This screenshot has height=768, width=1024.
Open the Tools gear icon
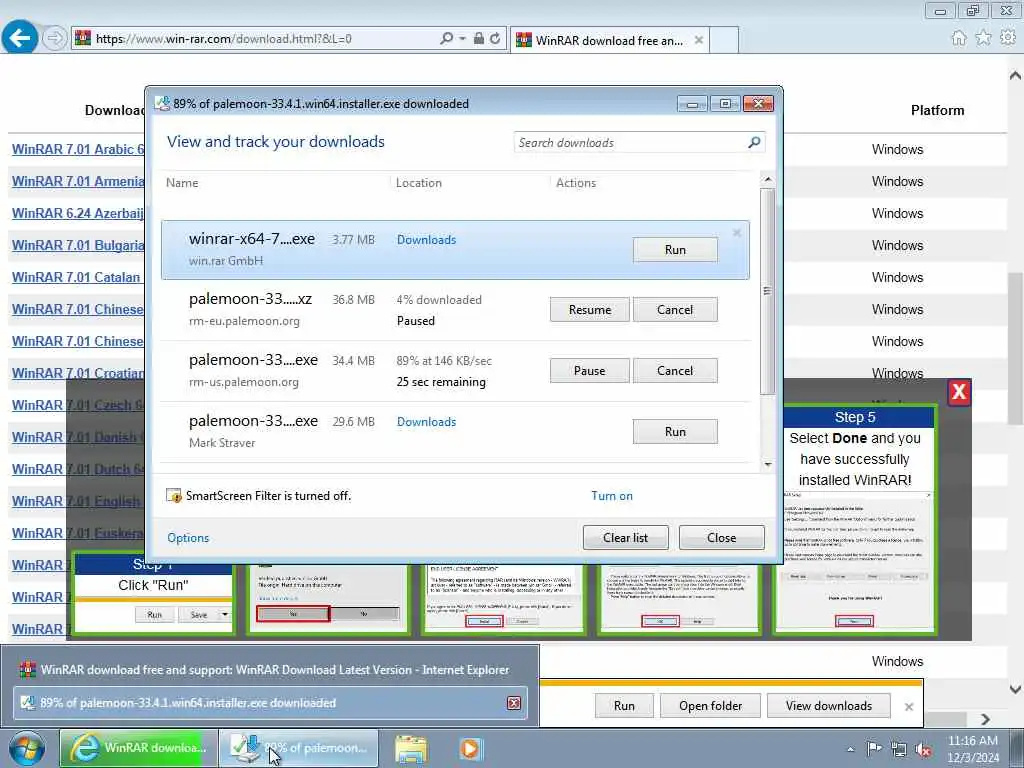point(1008,38)
